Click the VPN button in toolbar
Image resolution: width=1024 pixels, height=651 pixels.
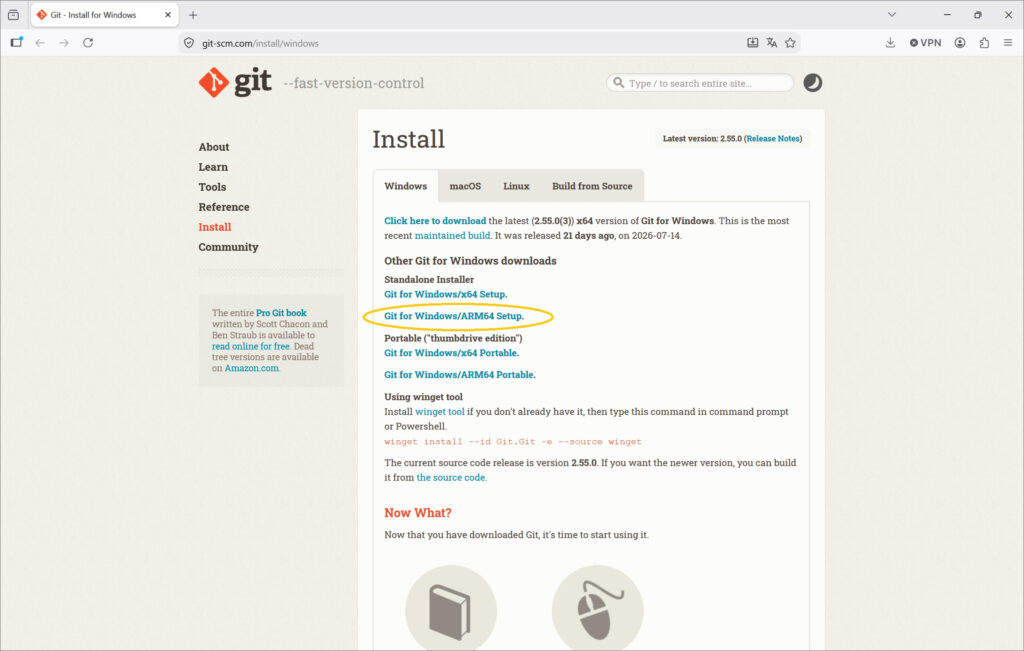tap(925, 43)
